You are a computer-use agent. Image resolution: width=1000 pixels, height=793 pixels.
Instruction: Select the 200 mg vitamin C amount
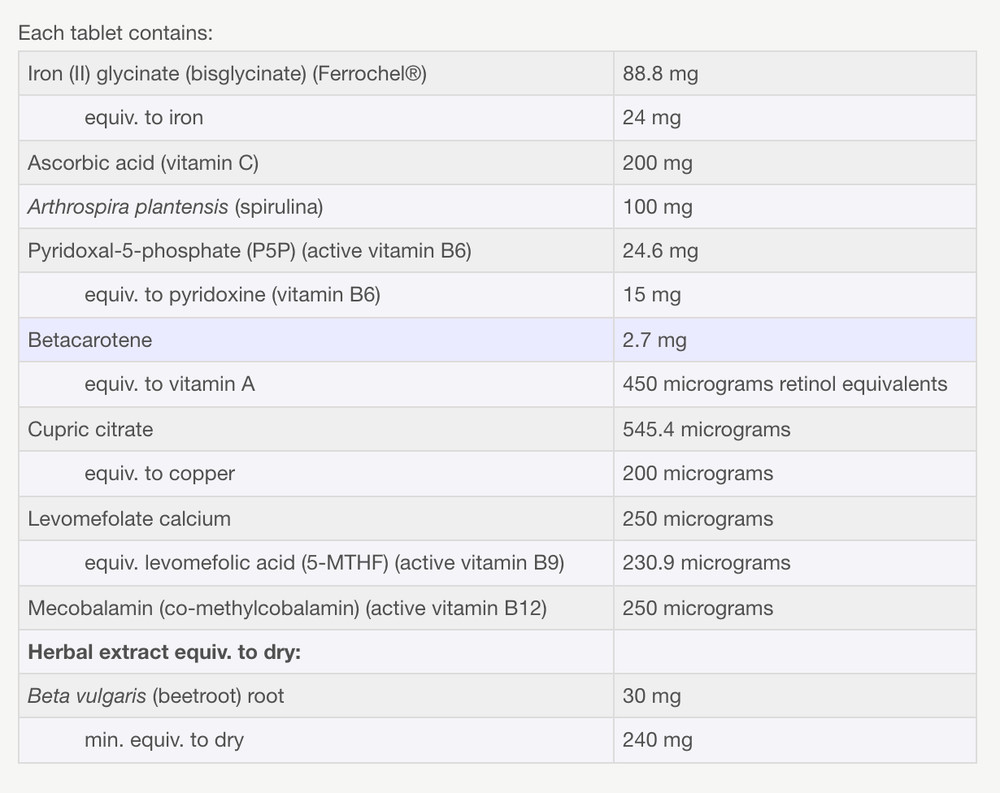click(x=657, y=163)
